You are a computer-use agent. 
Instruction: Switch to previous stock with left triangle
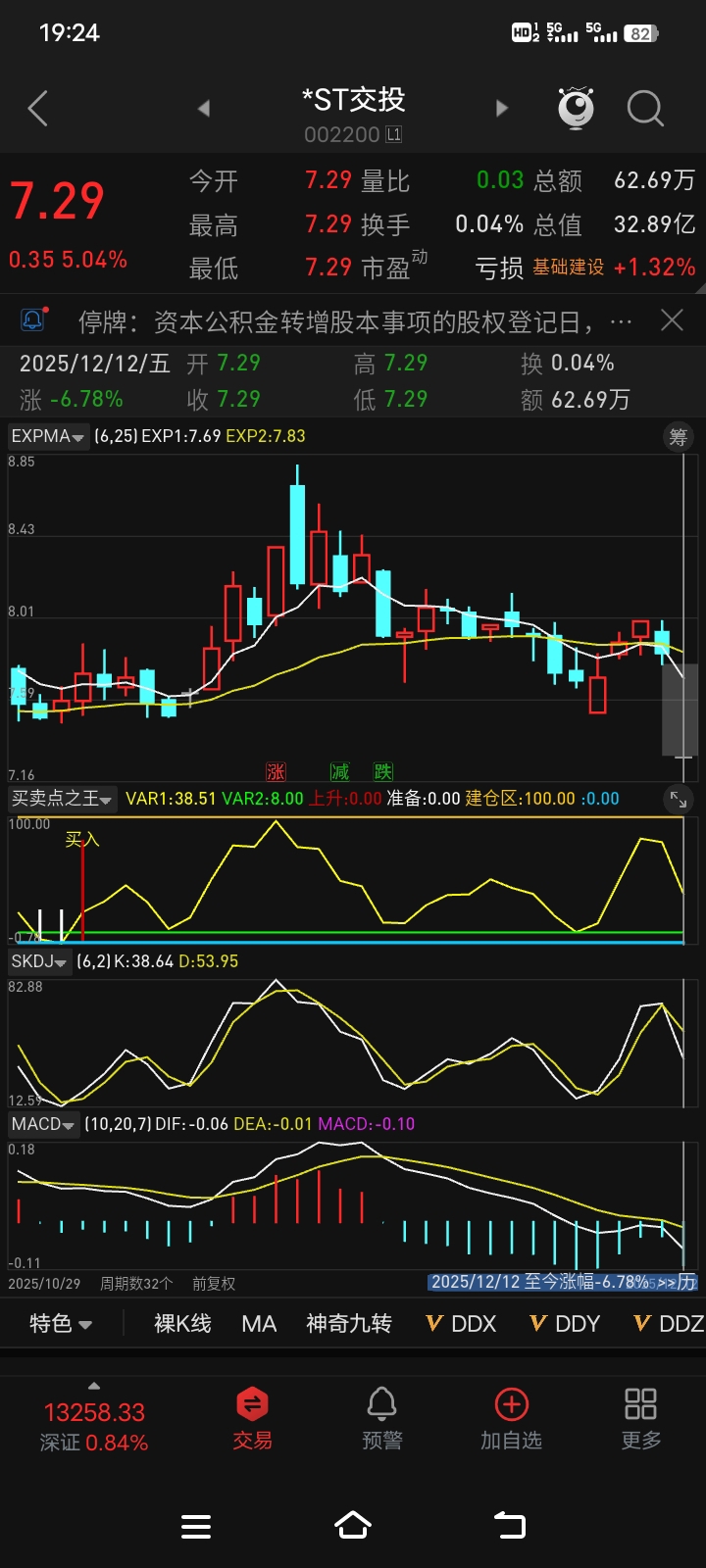[204, 108]
